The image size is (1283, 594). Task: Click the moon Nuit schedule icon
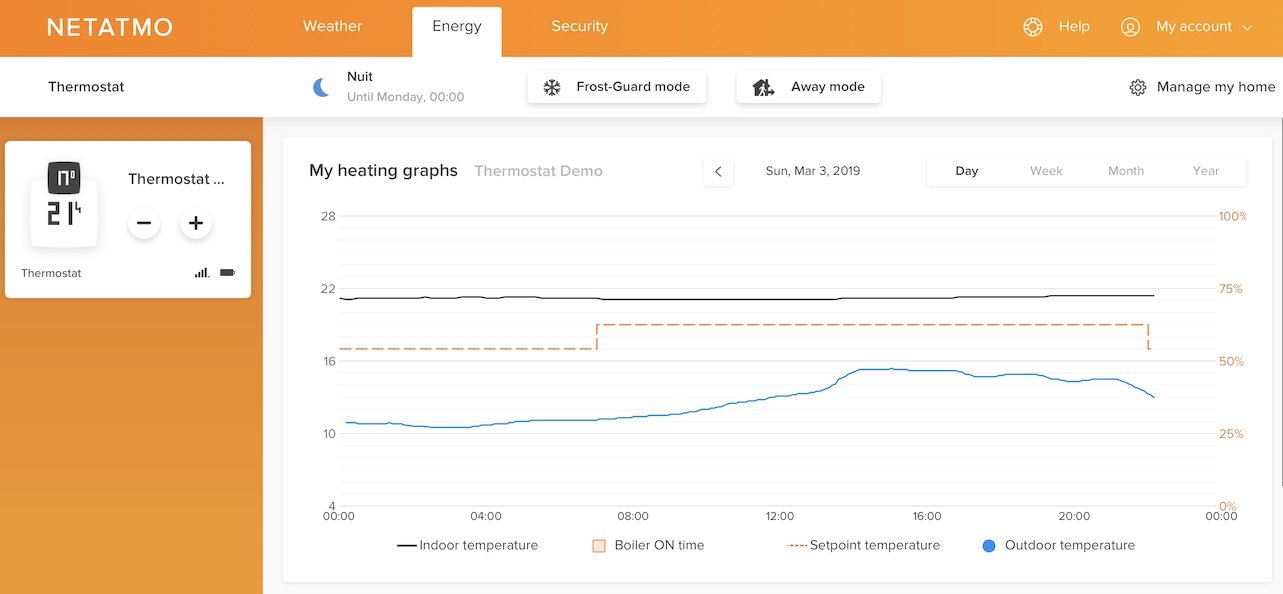321,87
